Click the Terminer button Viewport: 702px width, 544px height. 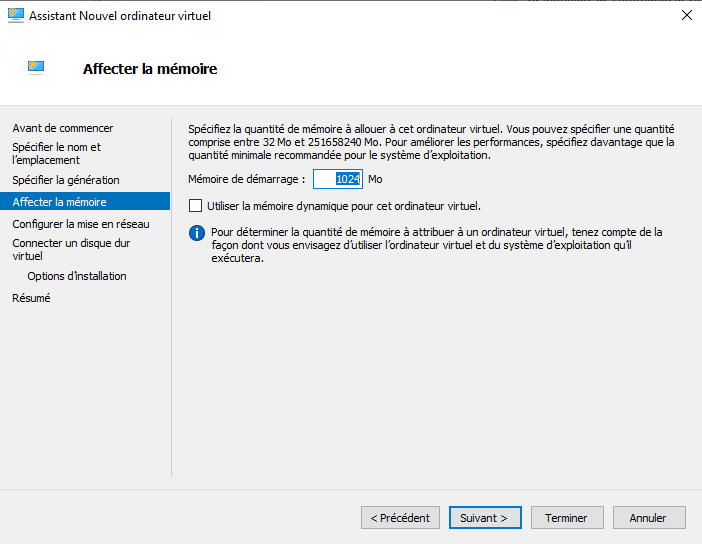[x=566, y=518]
